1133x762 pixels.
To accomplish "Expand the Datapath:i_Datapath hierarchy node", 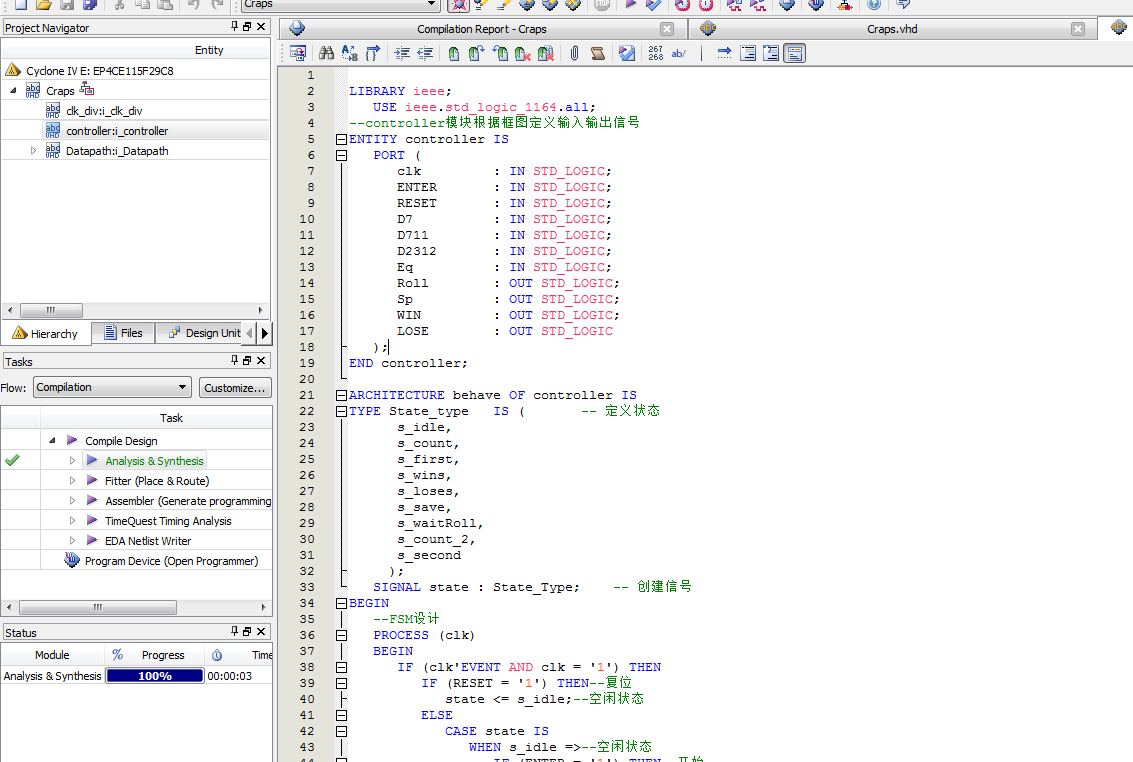I will coord(34,151).
